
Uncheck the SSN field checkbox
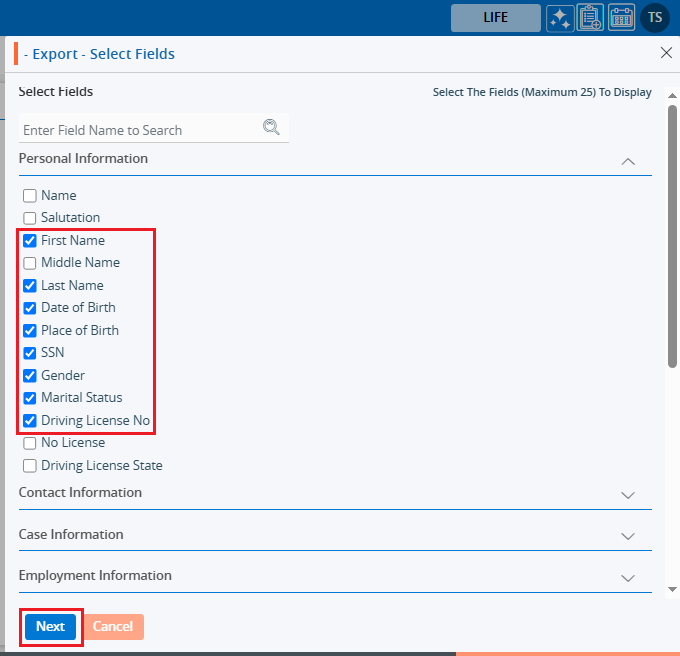30,353
